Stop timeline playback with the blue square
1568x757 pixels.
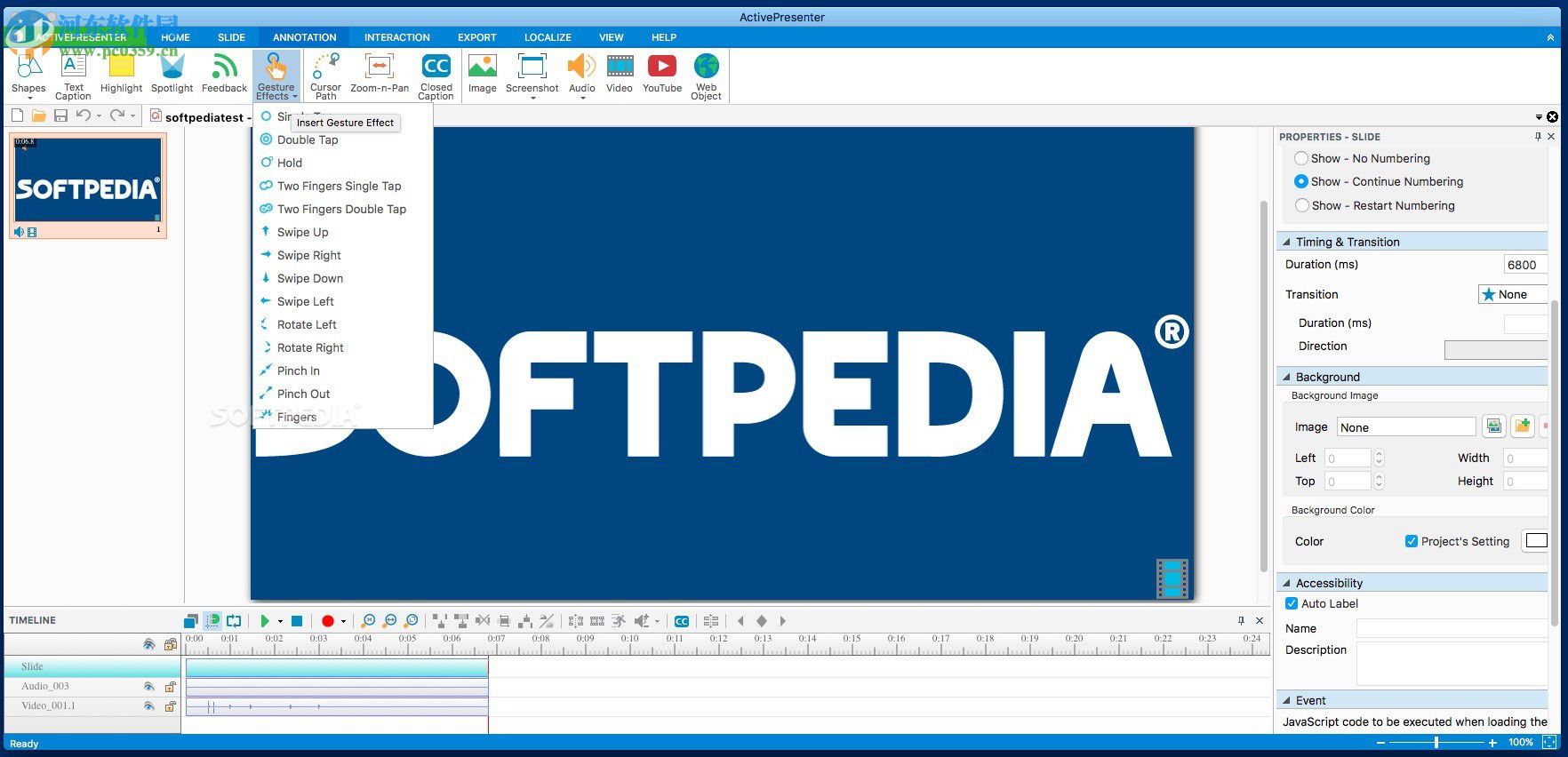coord(298,621)
